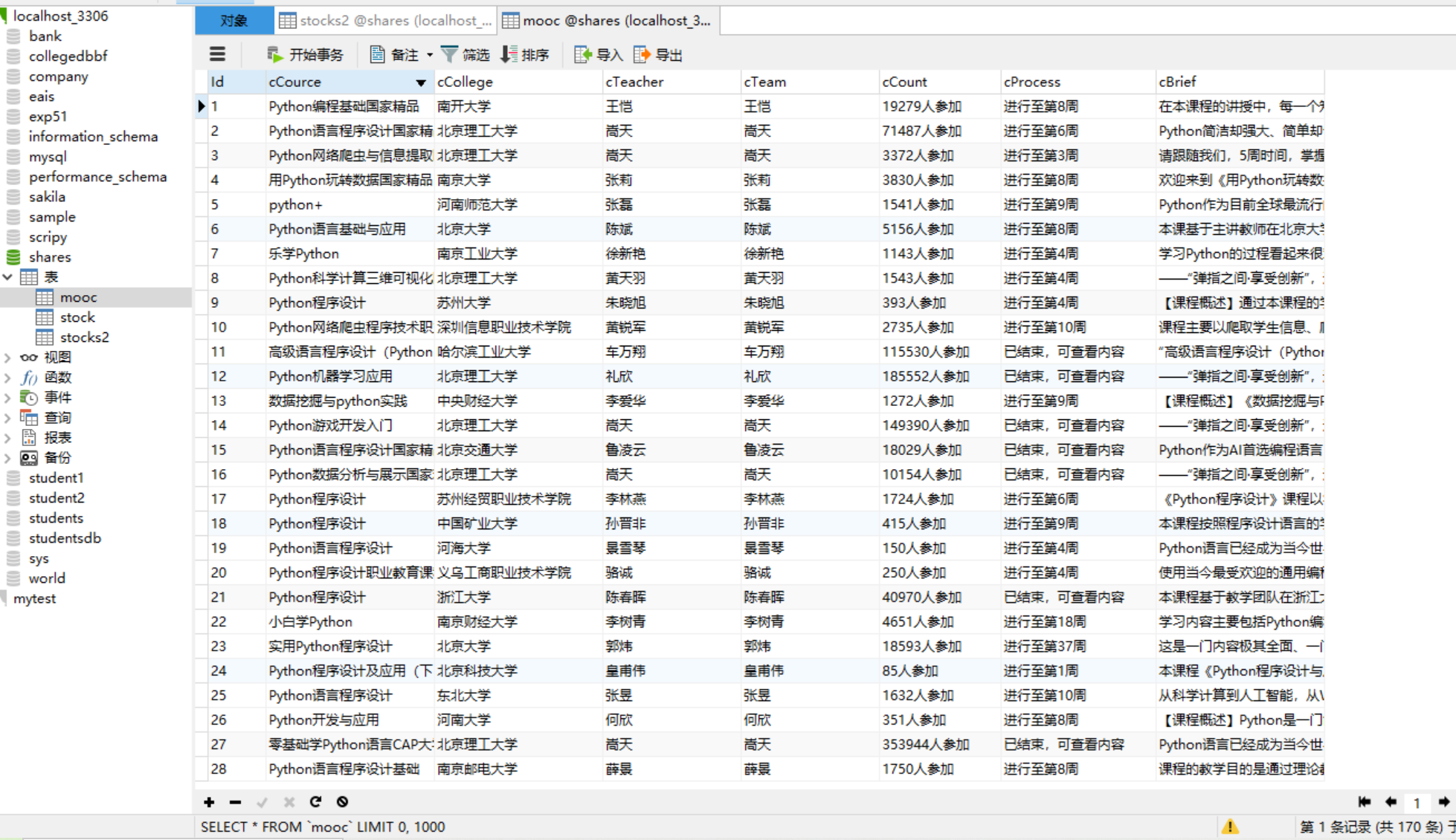
Task: Select the mytest connection
Action: tap(34, 598)
